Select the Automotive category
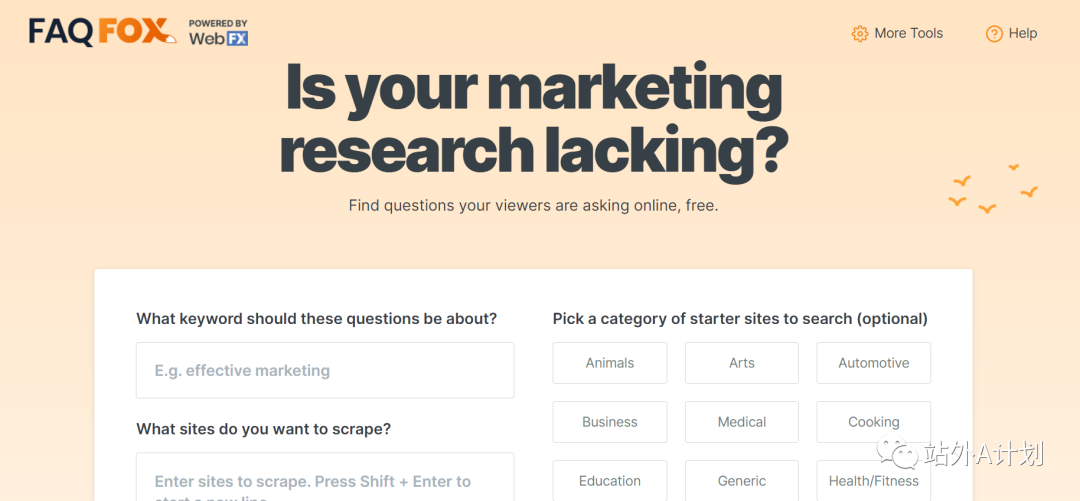1080x501 pixels. [874, 363]
